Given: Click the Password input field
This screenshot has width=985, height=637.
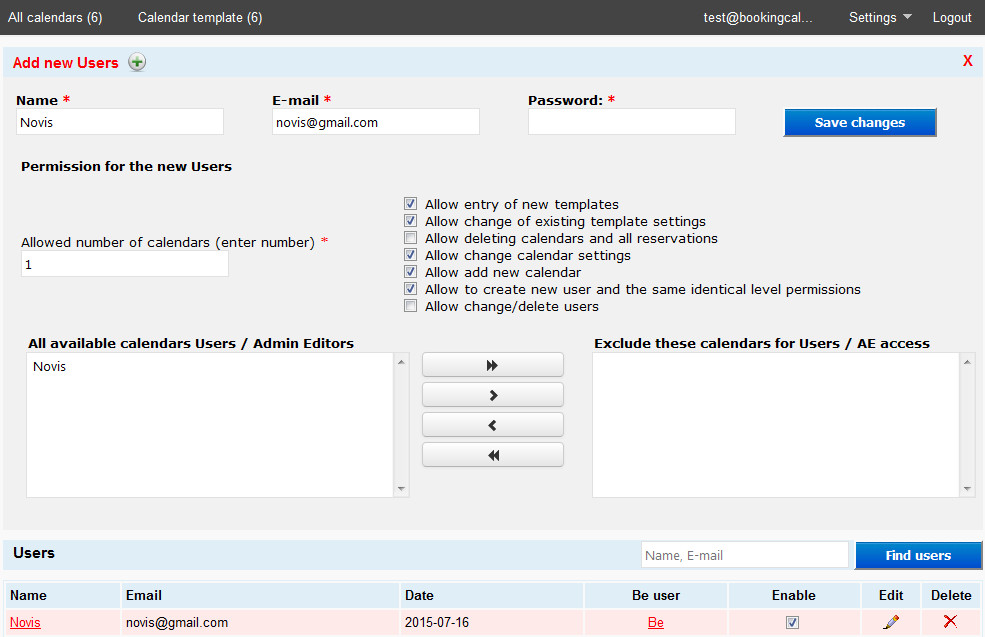Looking at the screenshot, I should [x=631, y=122].
